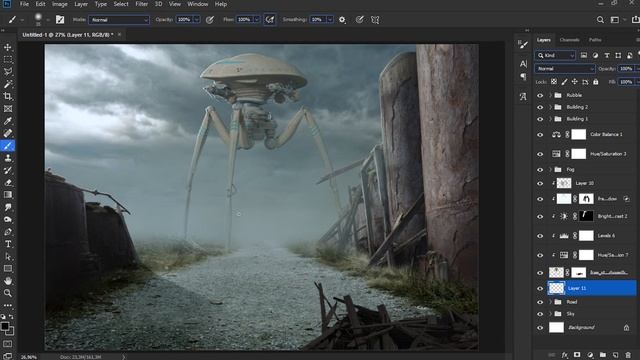Open the brush settings panel toggle

click(x=60, y=19)
